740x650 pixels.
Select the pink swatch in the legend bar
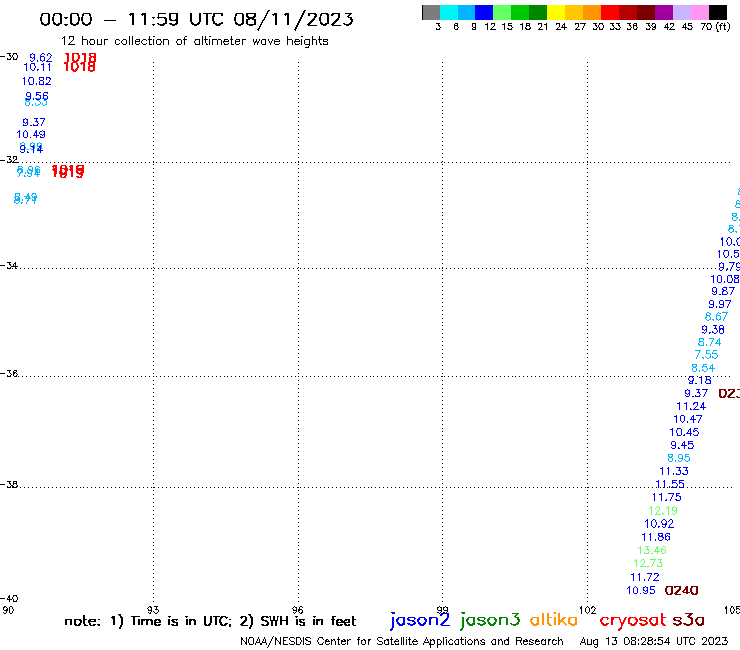pos(699,12)
